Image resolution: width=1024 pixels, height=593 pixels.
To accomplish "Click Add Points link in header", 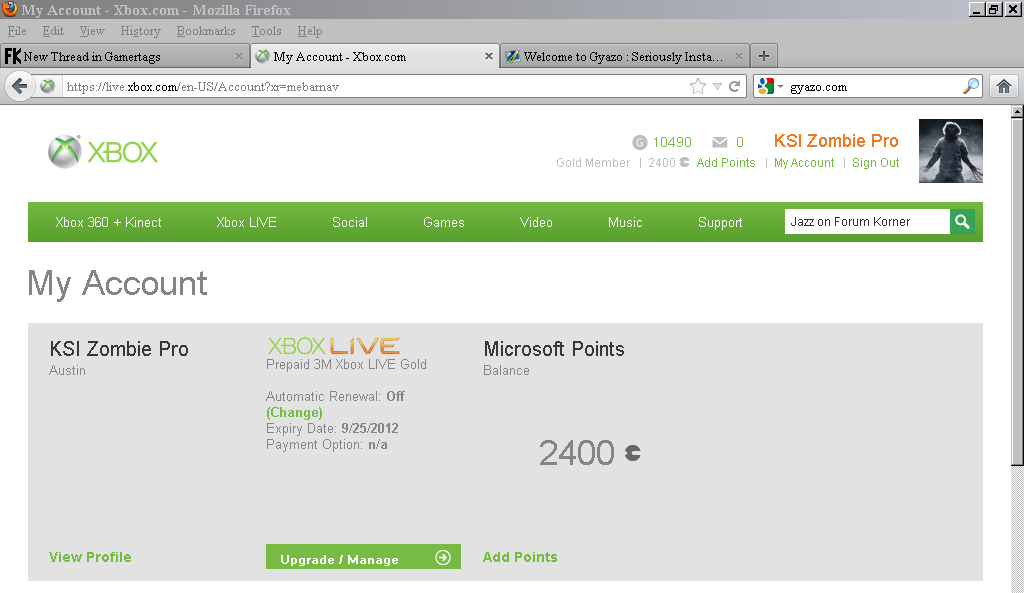I will point(726,163).
